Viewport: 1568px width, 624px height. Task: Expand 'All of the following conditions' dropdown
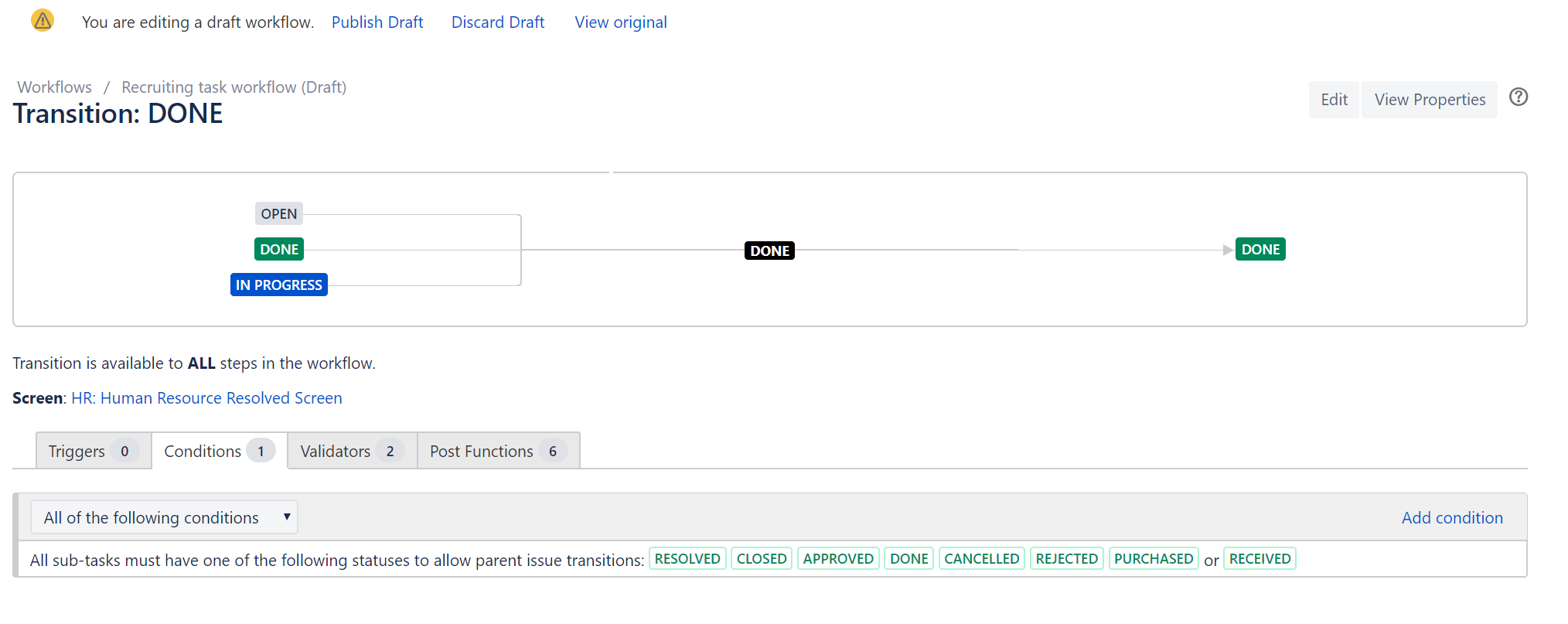164,517
